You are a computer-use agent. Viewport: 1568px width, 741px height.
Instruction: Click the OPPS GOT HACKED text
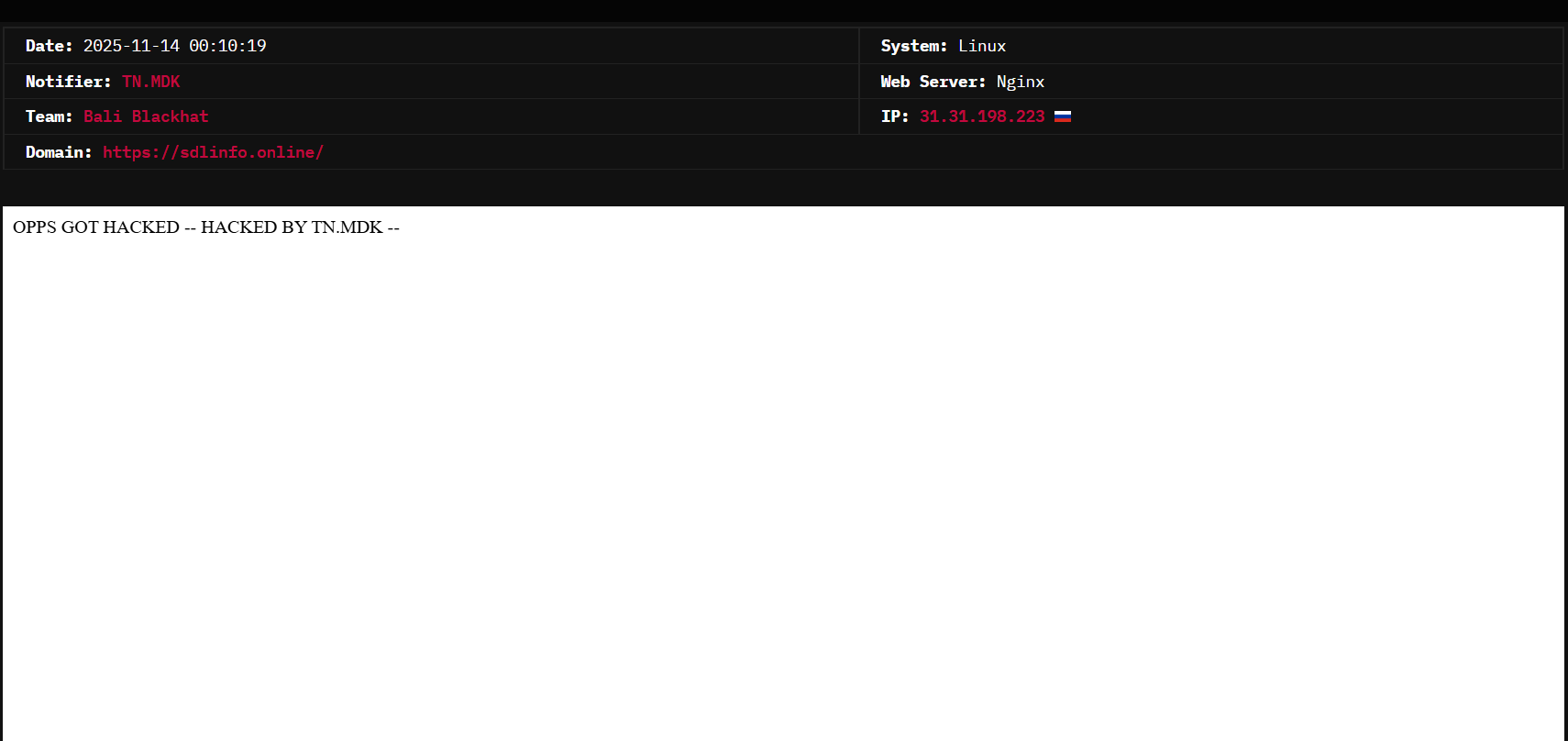(96, 227)
